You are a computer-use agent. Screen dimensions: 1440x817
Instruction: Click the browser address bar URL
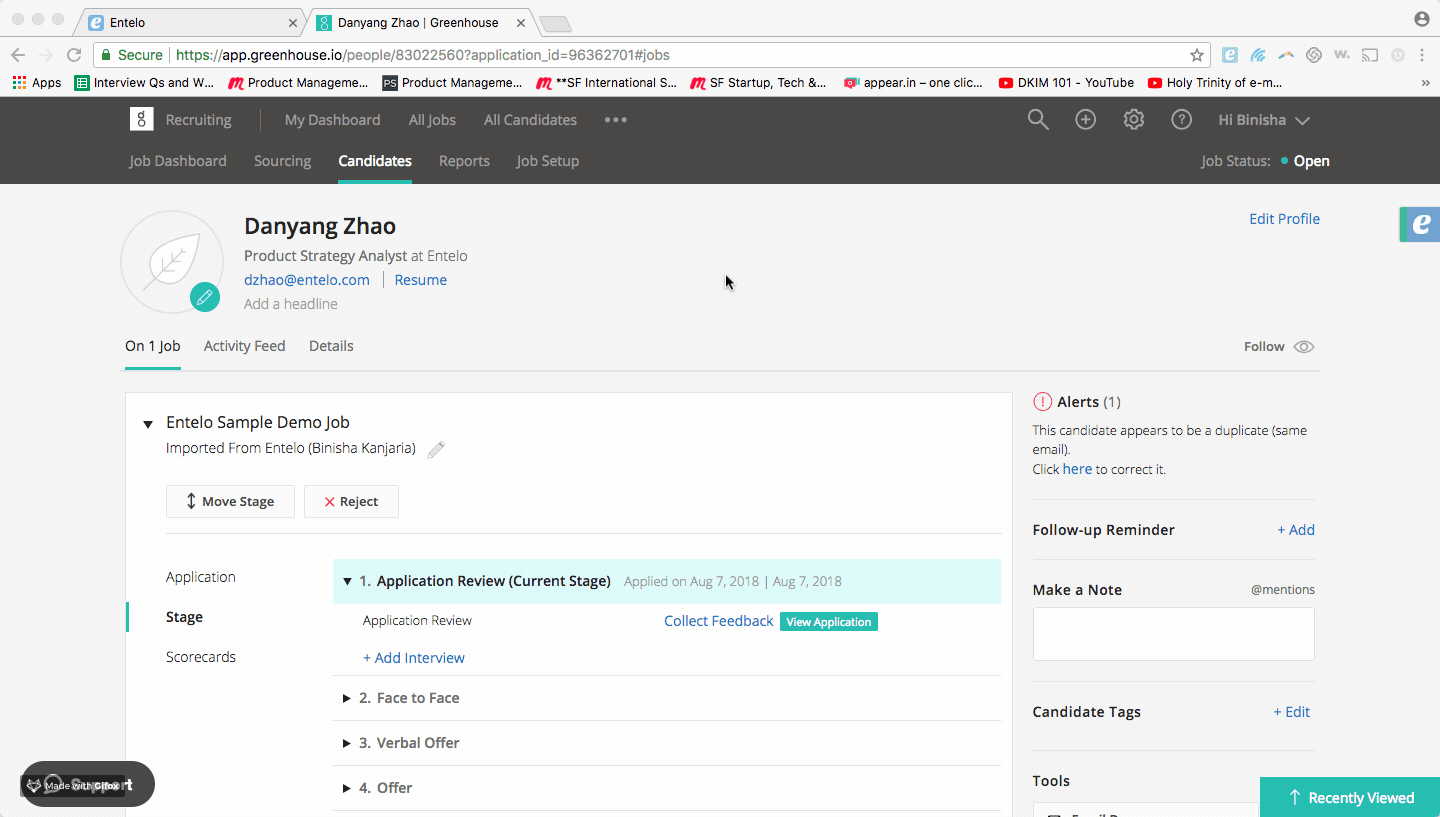(423, 55)
